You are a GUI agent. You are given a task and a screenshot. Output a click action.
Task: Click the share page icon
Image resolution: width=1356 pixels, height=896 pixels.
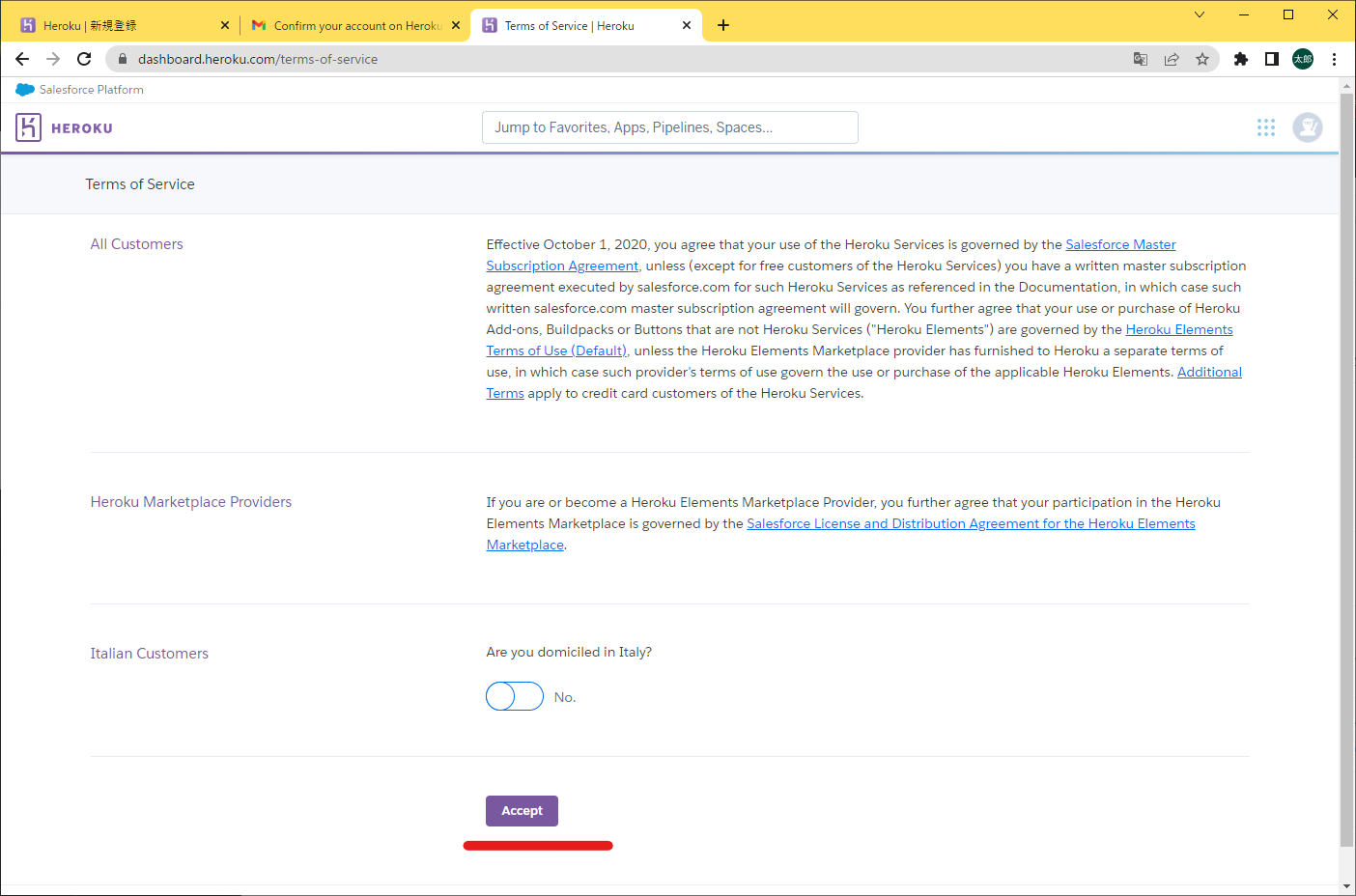tap(1172, 59)
